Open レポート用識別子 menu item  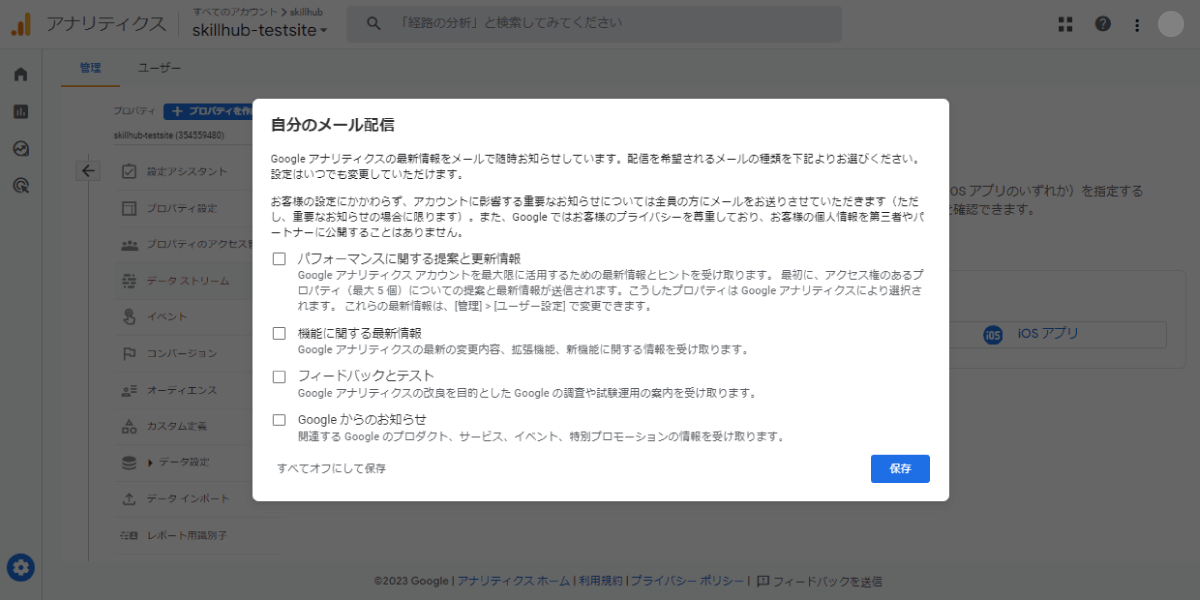point(187,535)
